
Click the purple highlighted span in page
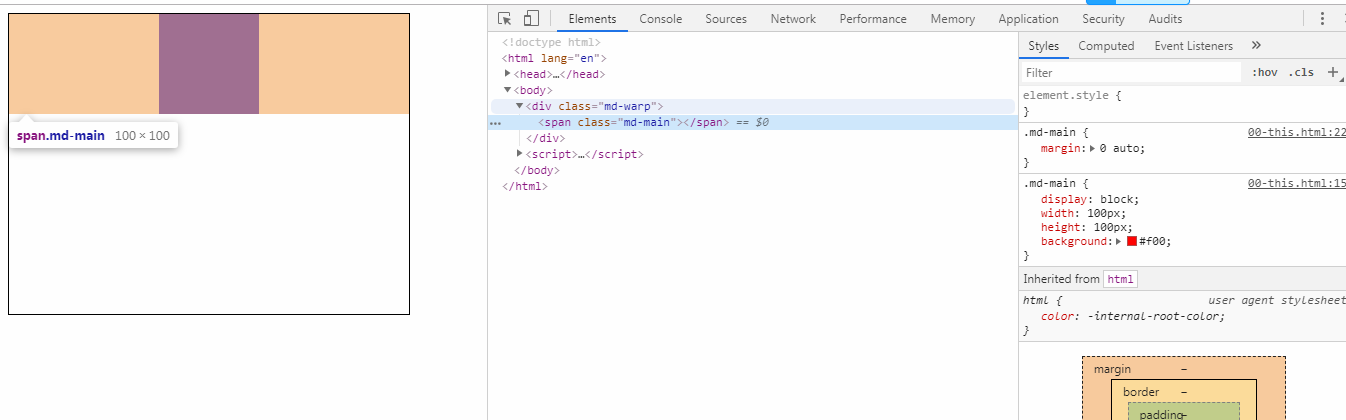click(209, 64)
